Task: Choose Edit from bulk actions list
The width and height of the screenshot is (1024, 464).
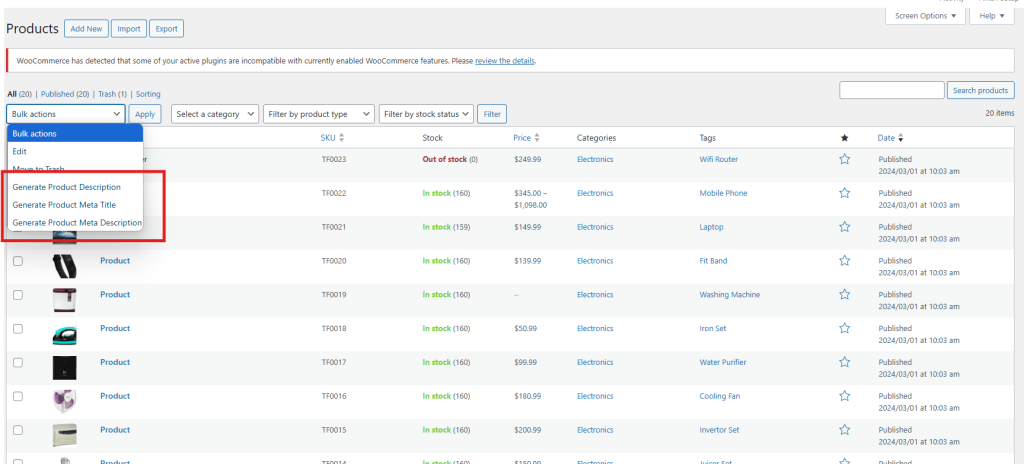Action: pos(75,151)
